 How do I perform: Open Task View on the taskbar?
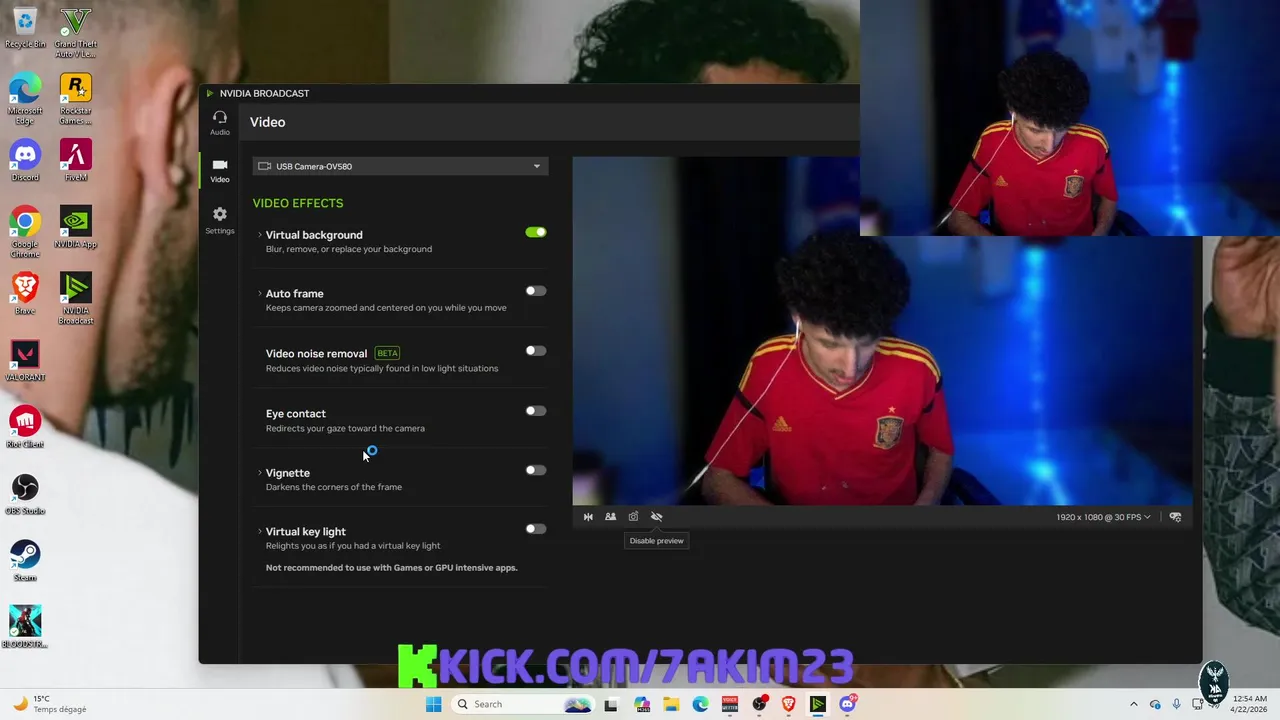(611, 704)
